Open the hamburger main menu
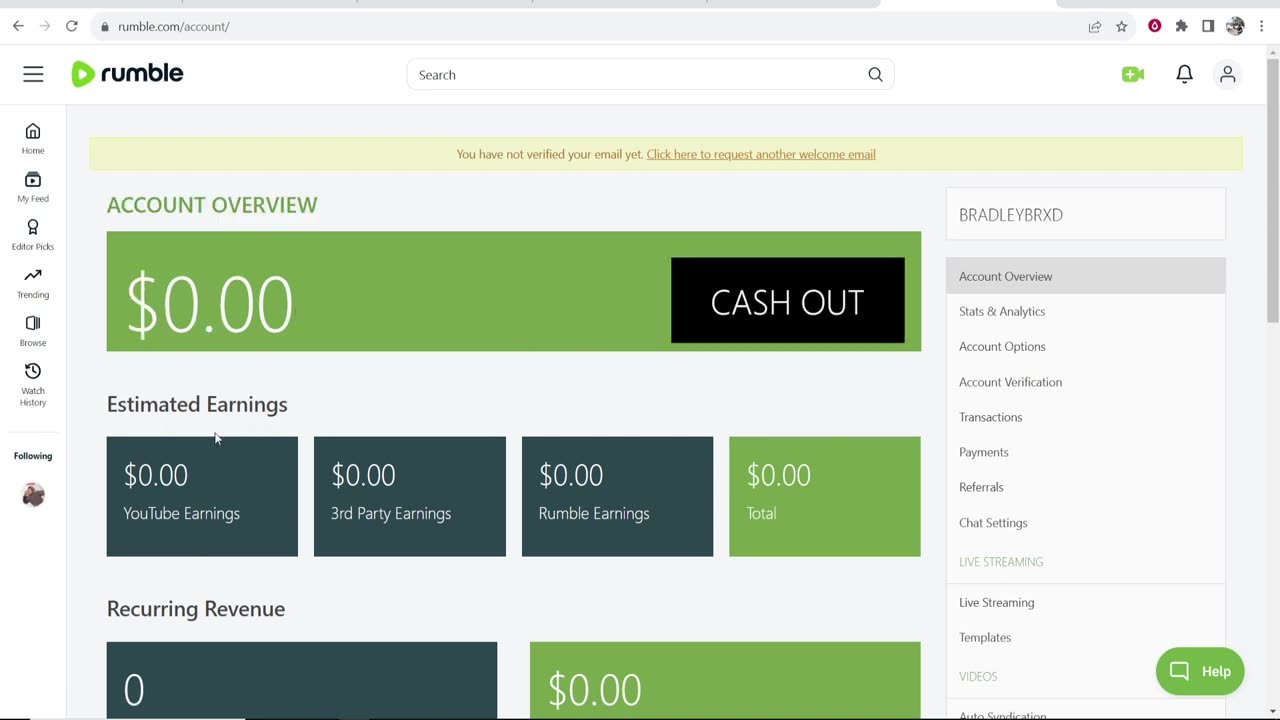The height and width of the screenshot is (720, 1280). (x=33, y=74)
